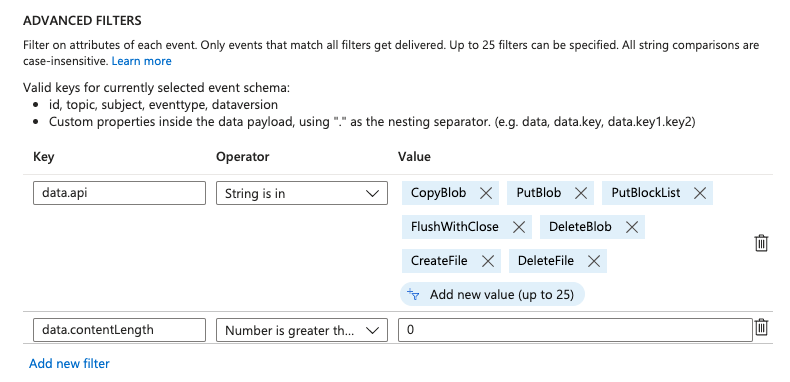Remove the PutBlockList value tag

click(x=700, y=193)
